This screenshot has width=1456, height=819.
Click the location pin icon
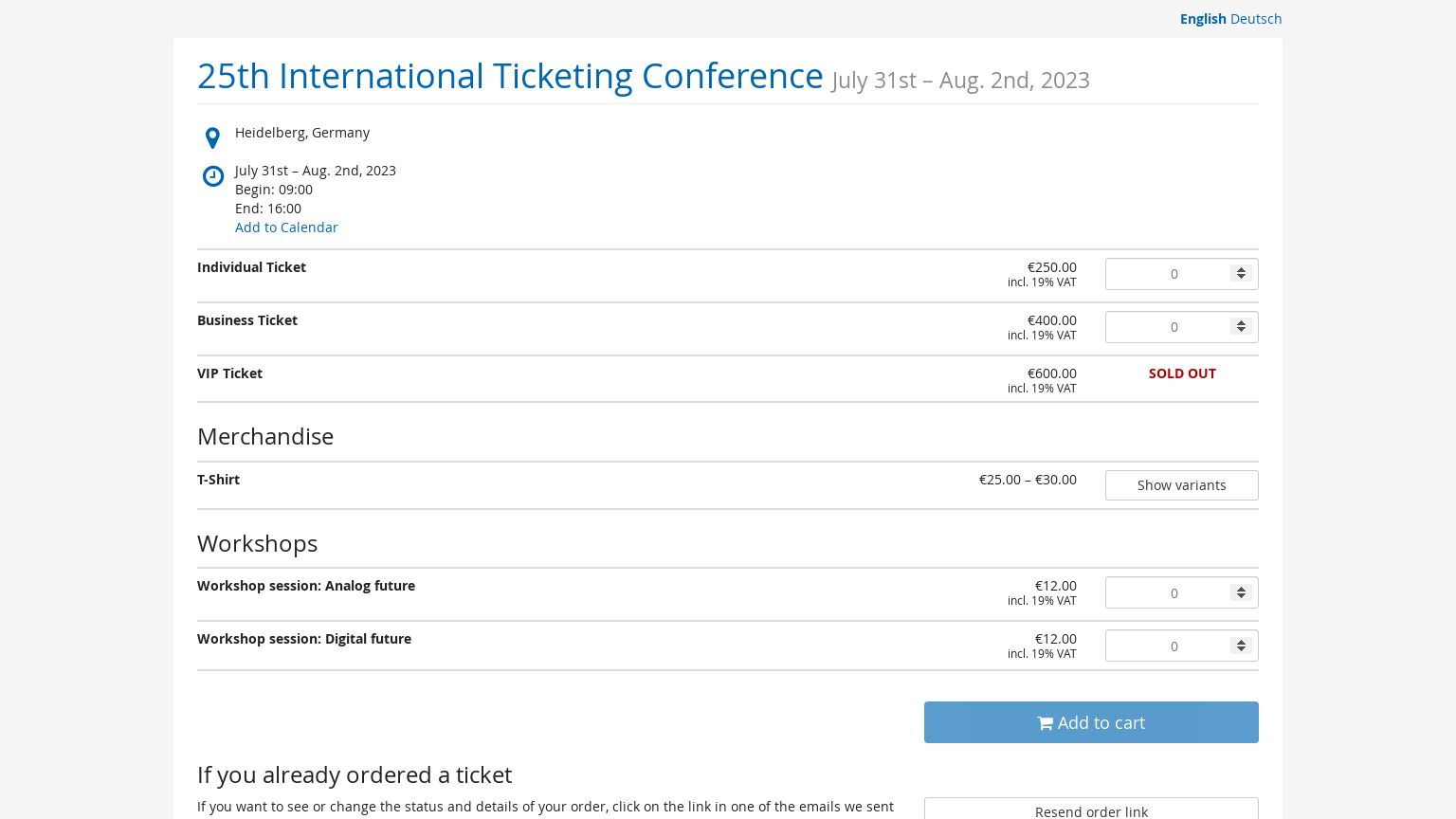pos(213,137)
